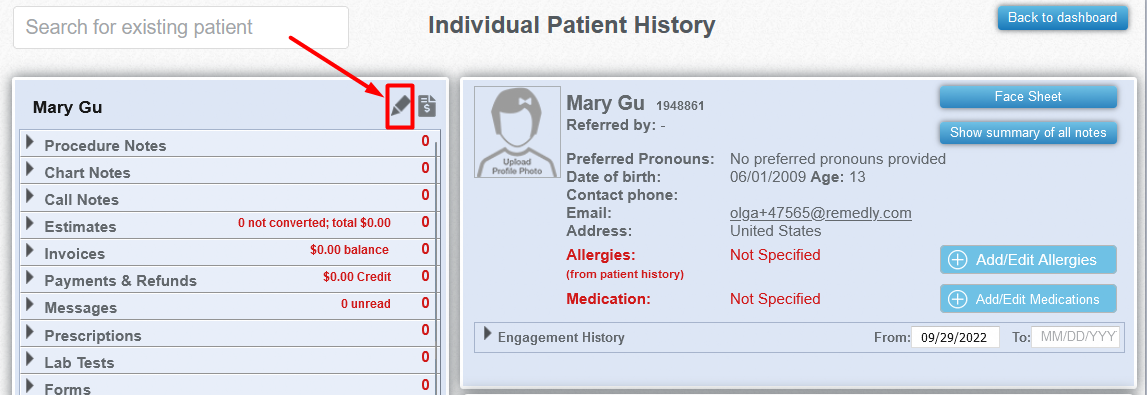Expand the Procedure Notes section
This screenshot has width=1147, height=395.
(30, 143)
